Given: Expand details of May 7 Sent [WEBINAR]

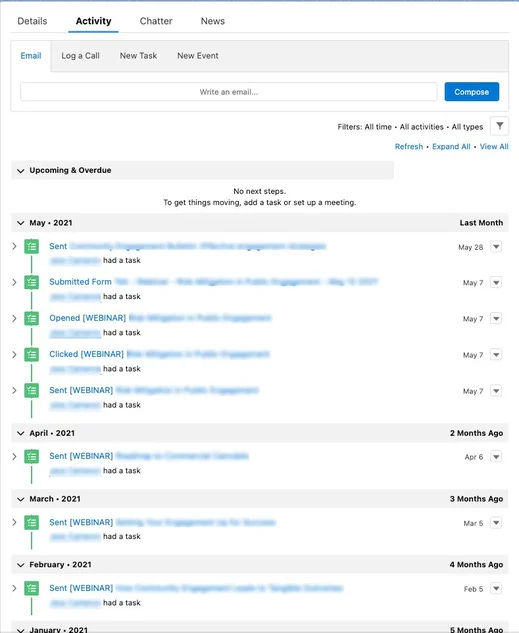Looking at the screenshot, I should 15,390.
